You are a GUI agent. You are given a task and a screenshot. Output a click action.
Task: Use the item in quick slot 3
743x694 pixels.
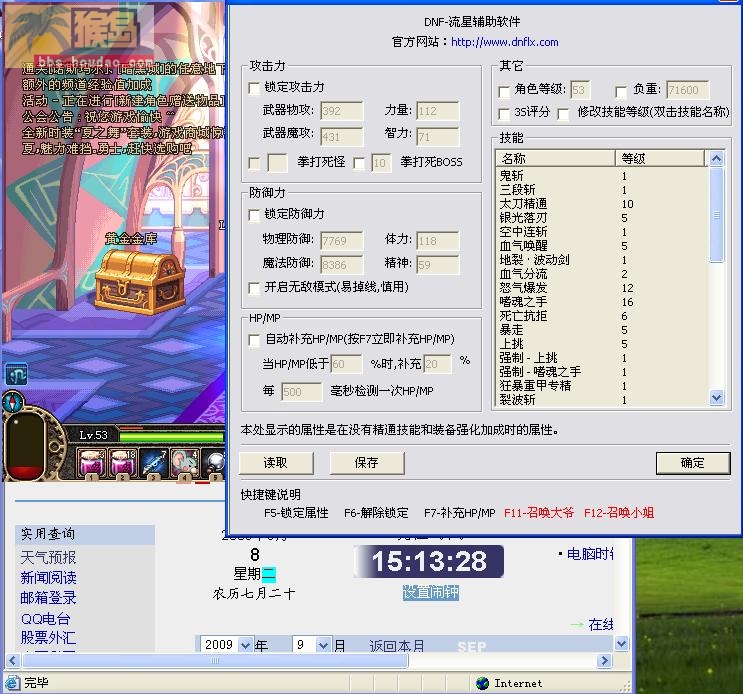click(x=154, y=463)
